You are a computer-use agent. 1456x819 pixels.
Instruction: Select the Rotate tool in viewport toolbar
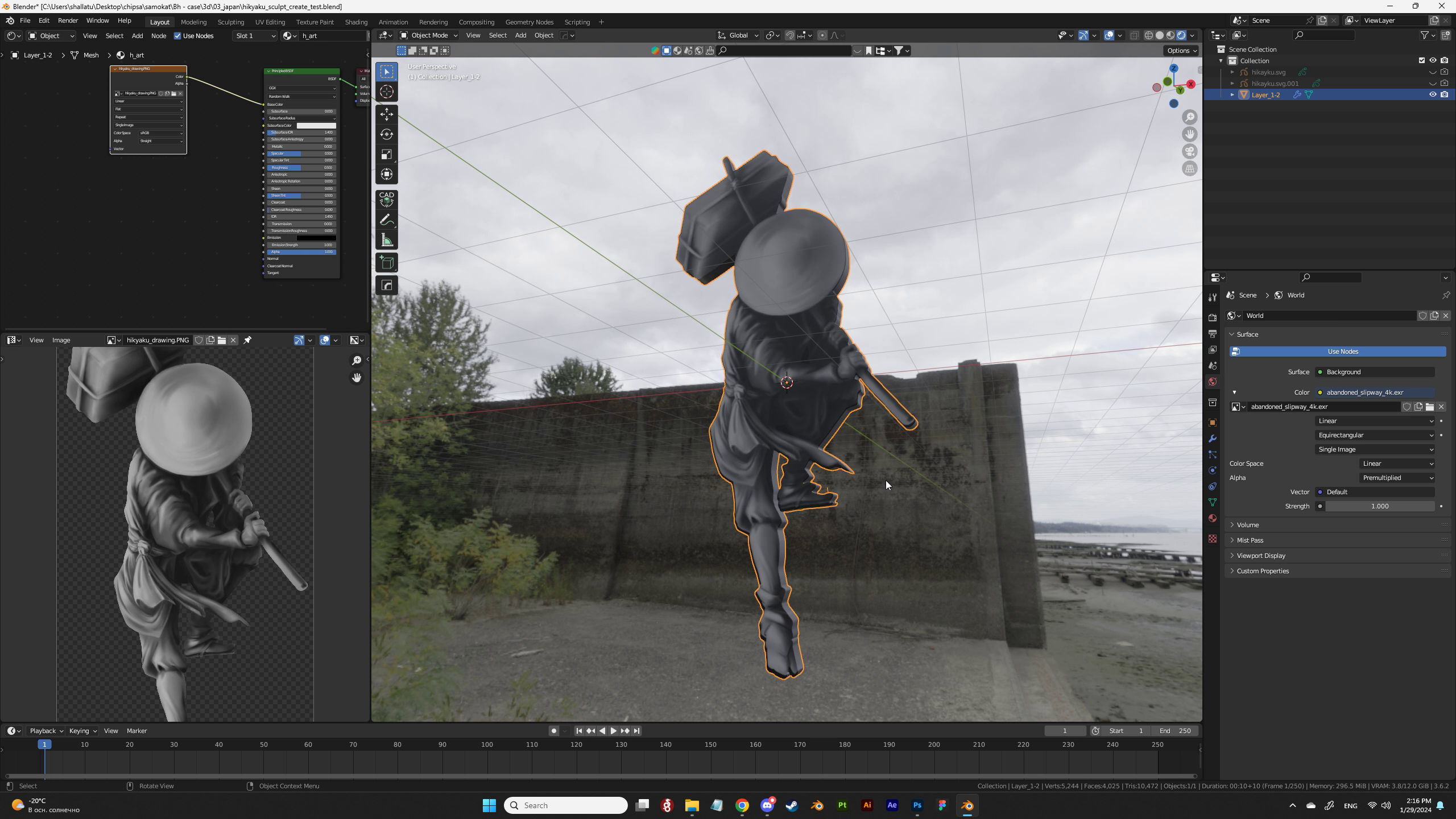pos(387,134)
